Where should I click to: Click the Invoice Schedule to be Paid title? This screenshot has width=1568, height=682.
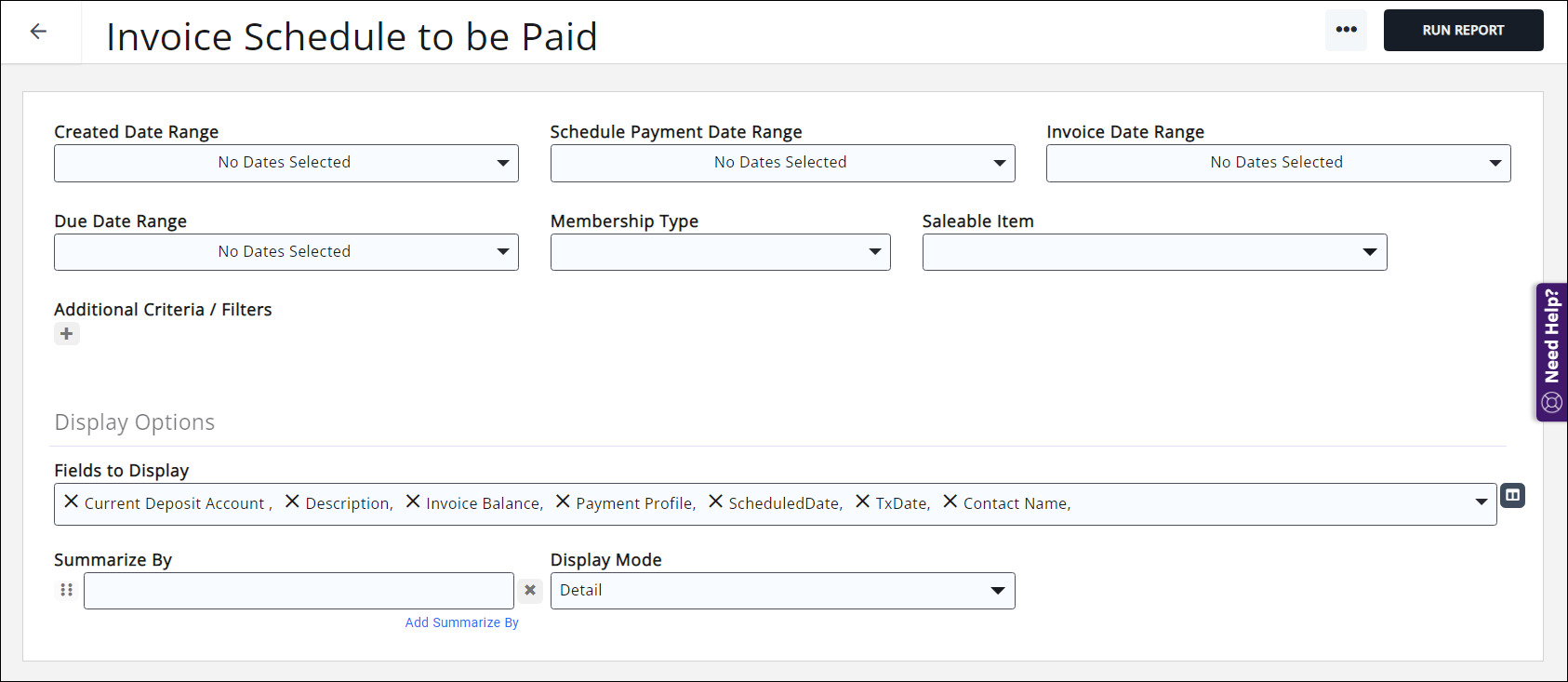tap(352, 37)
